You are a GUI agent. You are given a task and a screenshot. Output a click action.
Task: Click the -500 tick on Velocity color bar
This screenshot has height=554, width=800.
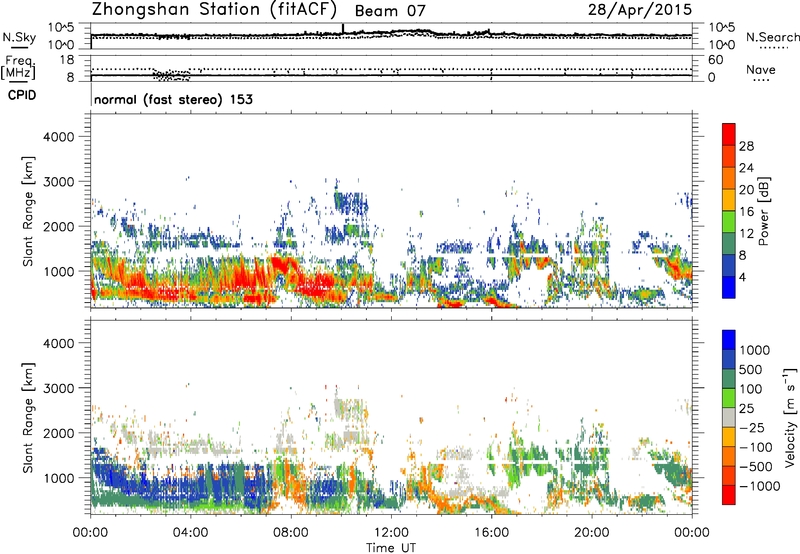[755, 466]
